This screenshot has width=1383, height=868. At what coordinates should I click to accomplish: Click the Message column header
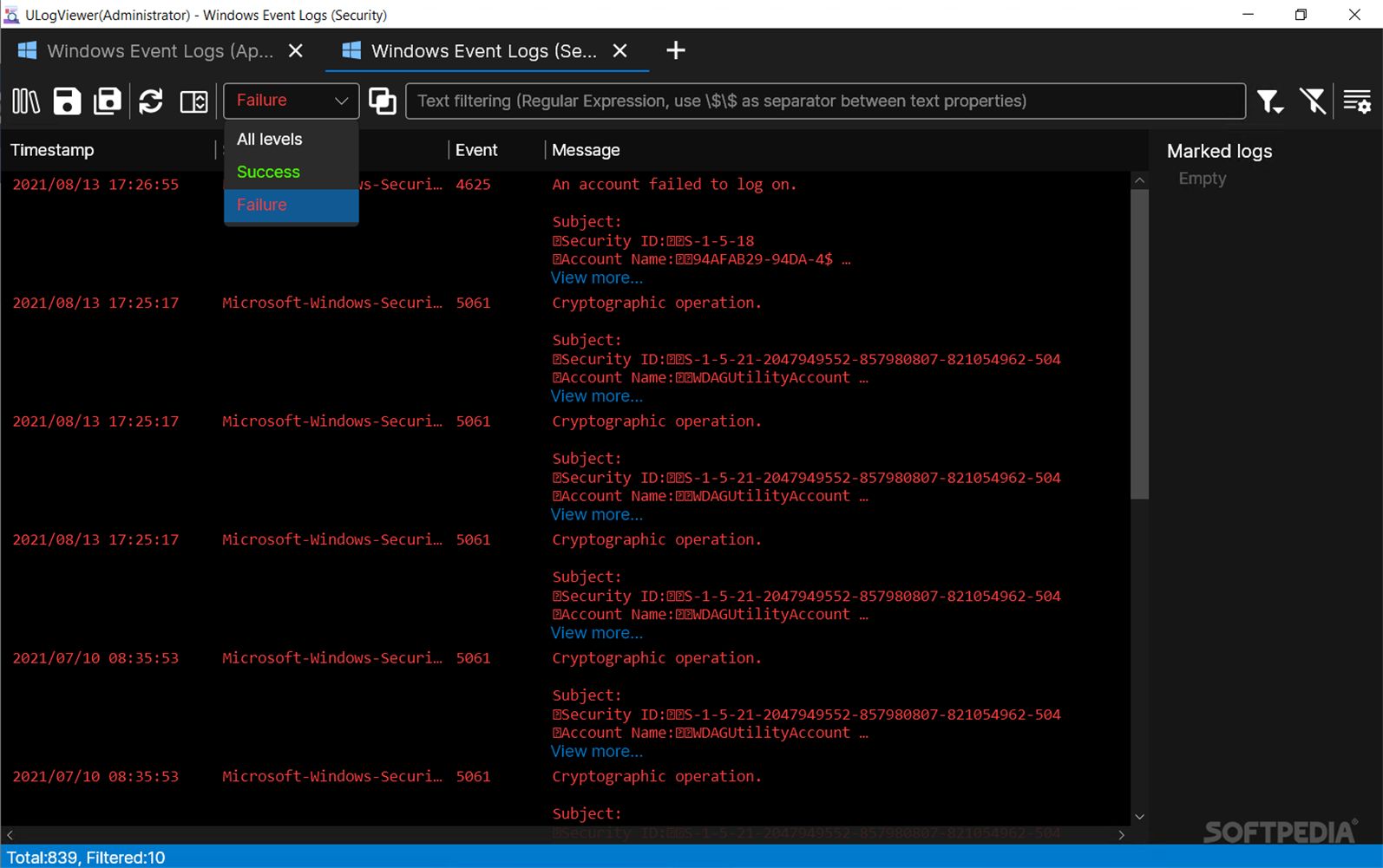tap(586, 150)
